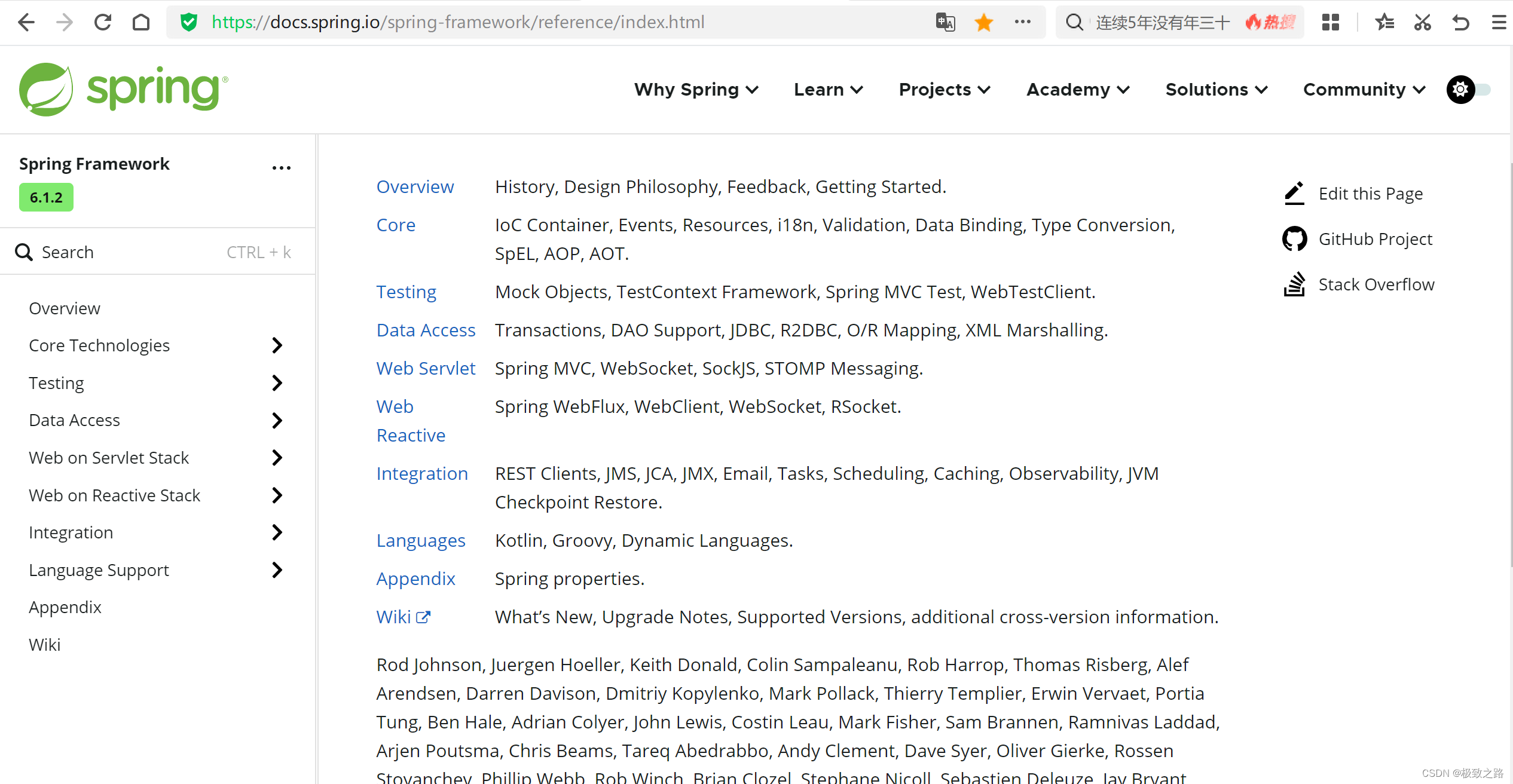Click the red hot search badge
This screenshot has width=1513, height=784.
pos(1270,23)
